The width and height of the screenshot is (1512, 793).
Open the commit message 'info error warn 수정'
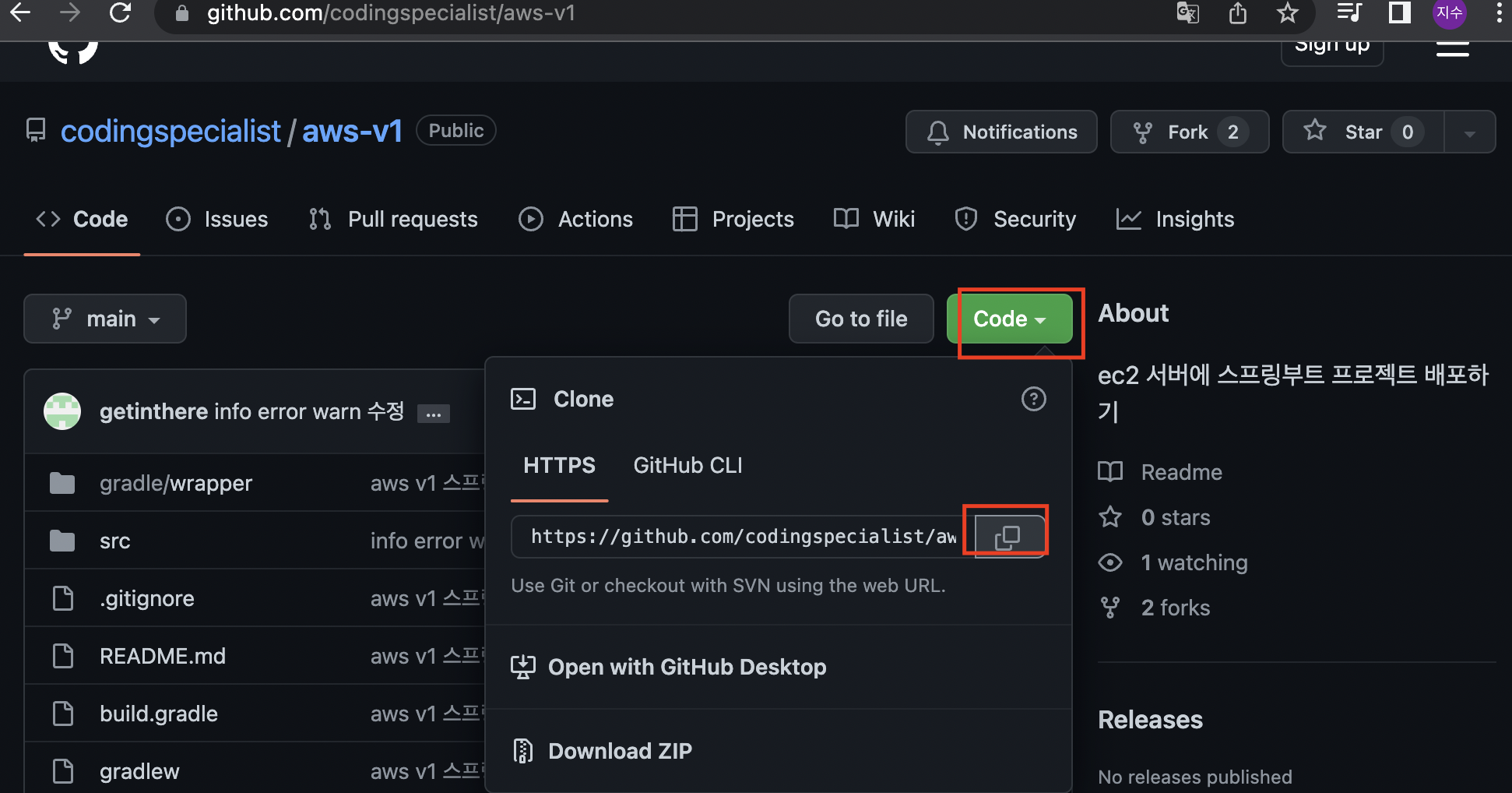[x=309, y=411]
